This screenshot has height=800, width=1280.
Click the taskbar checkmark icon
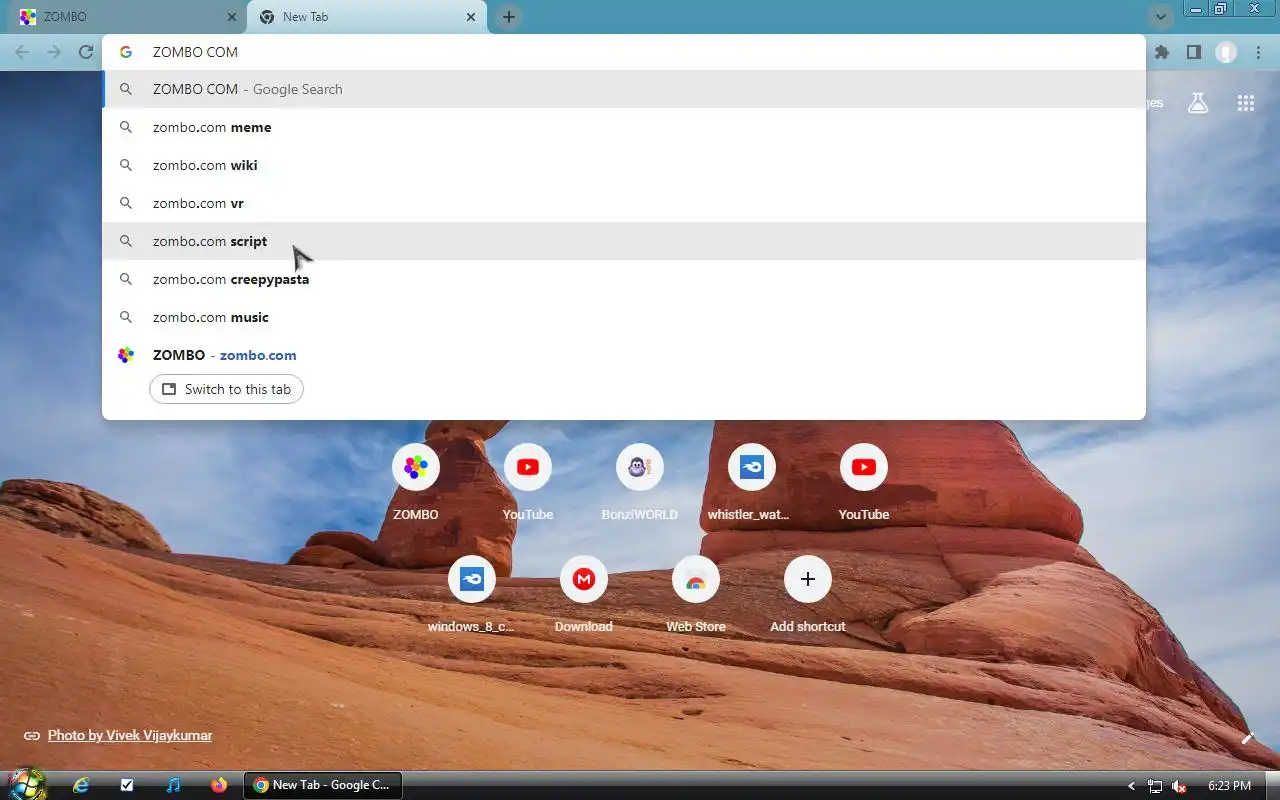127,785
